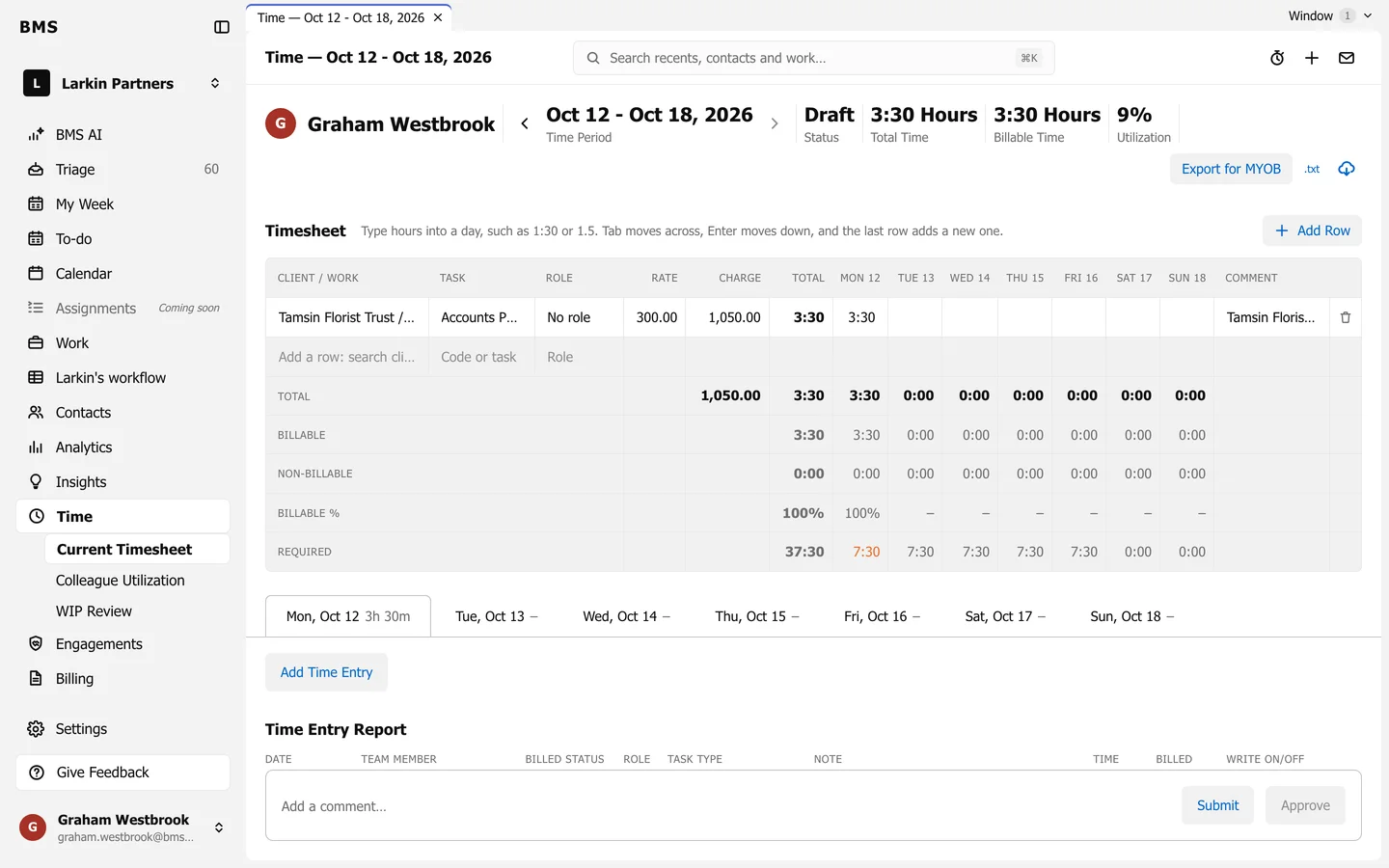The width and height of the screenshot is (1389, 868).
Task: Submit the timesheet
Action: [x=1217, y=805]
